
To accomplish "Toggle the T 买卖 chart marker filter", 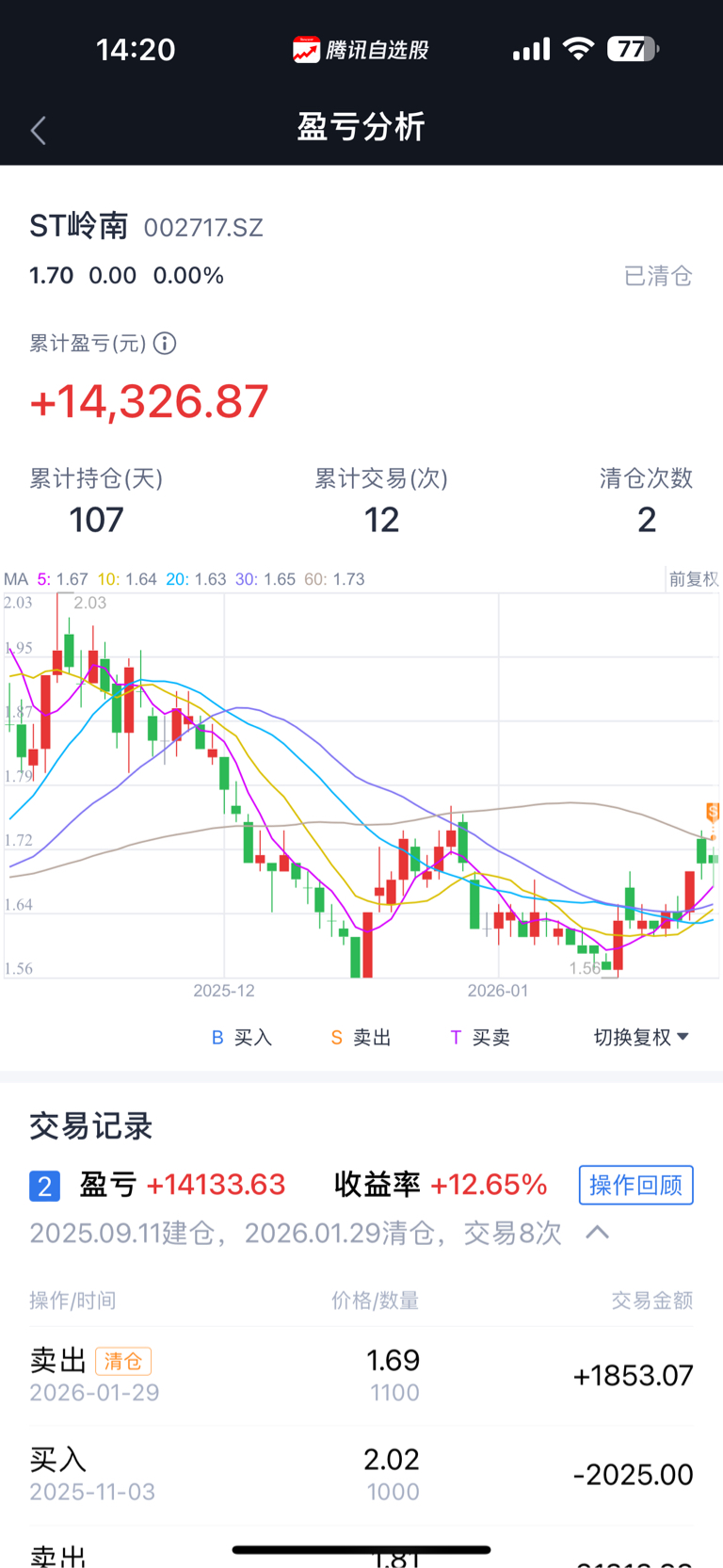I will coord(480,1038).
